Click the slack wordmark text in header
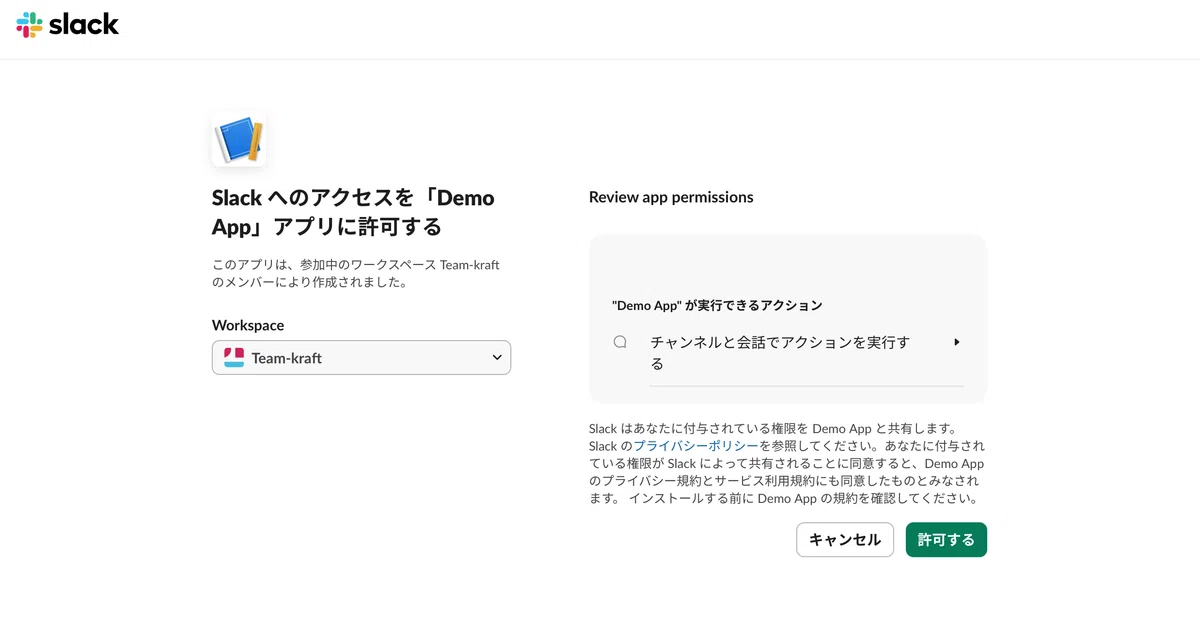The width and height of the screenshot is (1200, 621). pos(84,24)
